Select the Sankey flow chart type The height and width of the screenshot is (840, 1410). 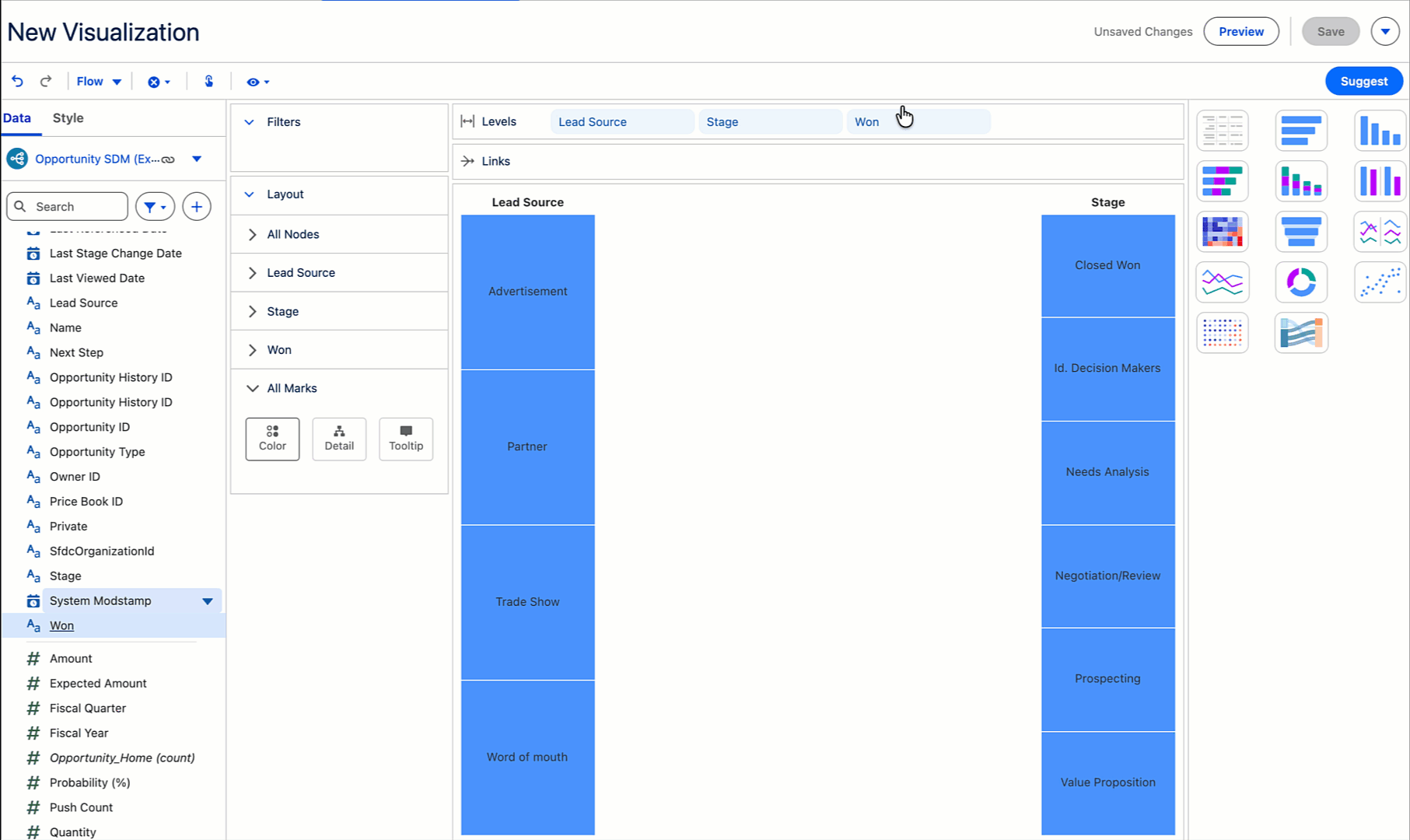1300,333
